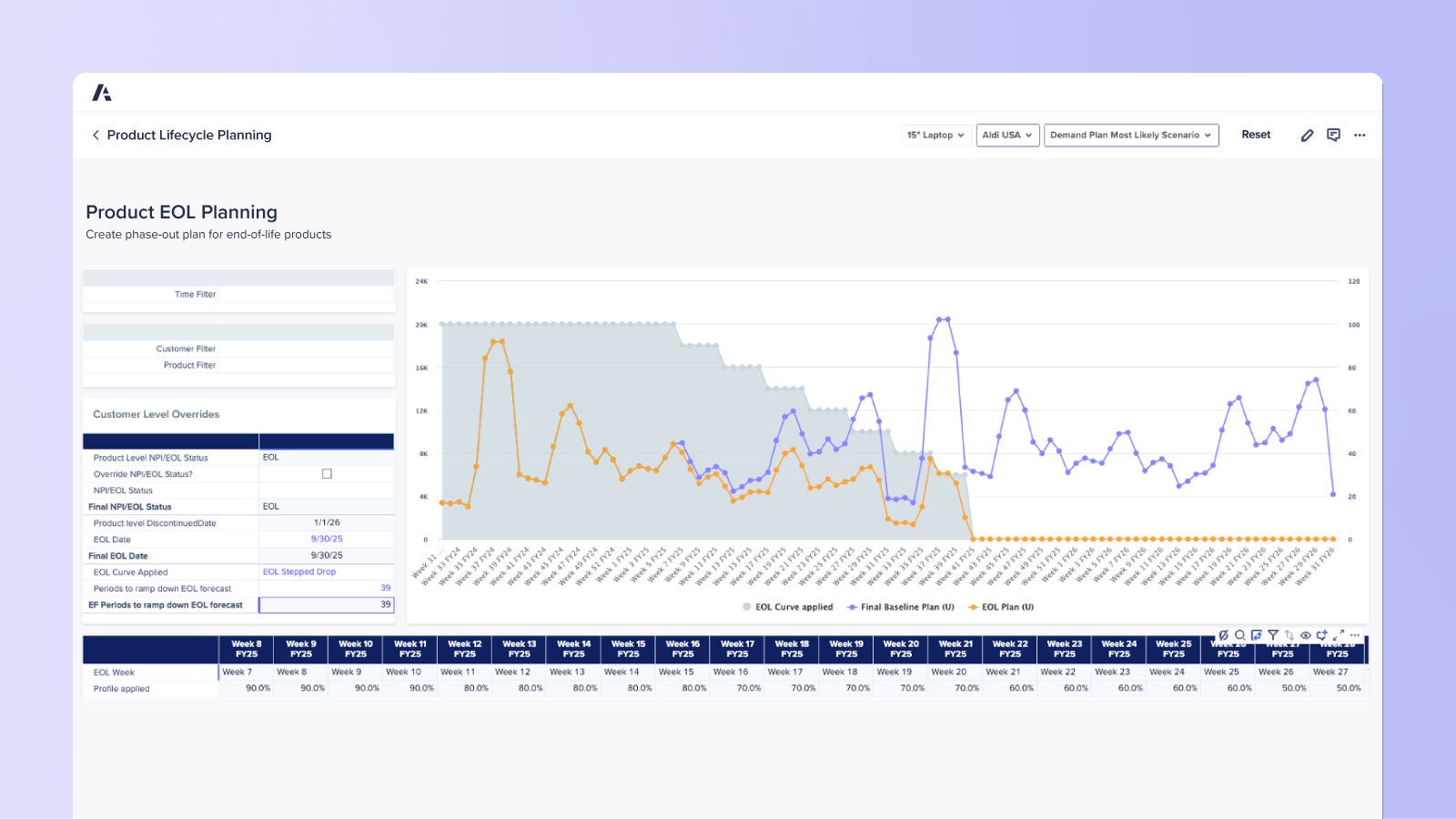The width and height of the screenshot is (1456, 819).
Task: Open the comment panel icon next to Reset
Action: 1334,135
